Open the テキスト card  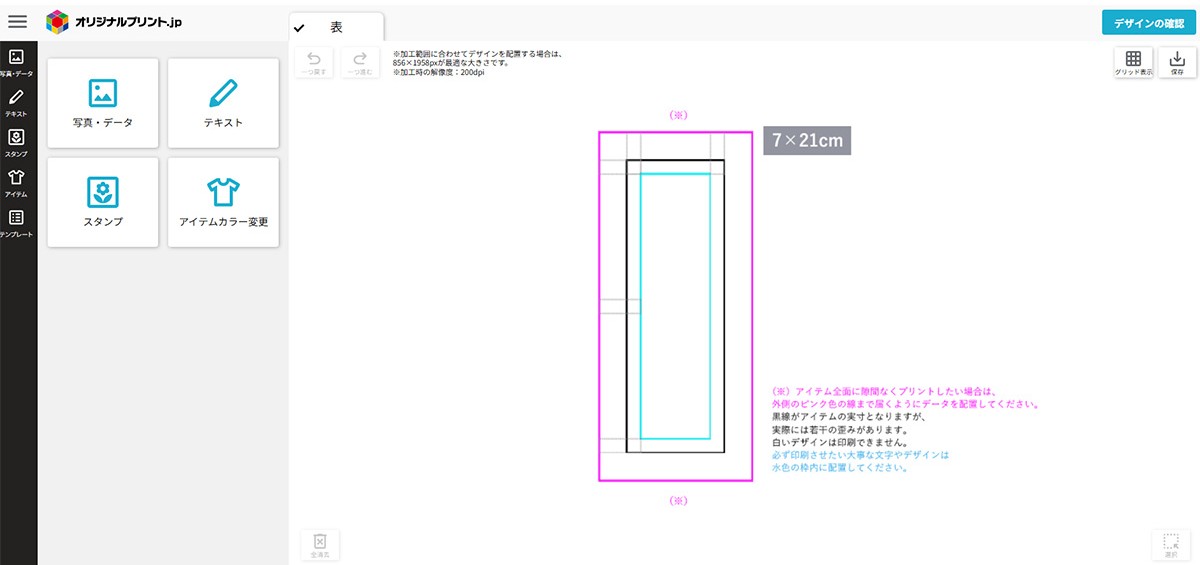click(223, 104)
